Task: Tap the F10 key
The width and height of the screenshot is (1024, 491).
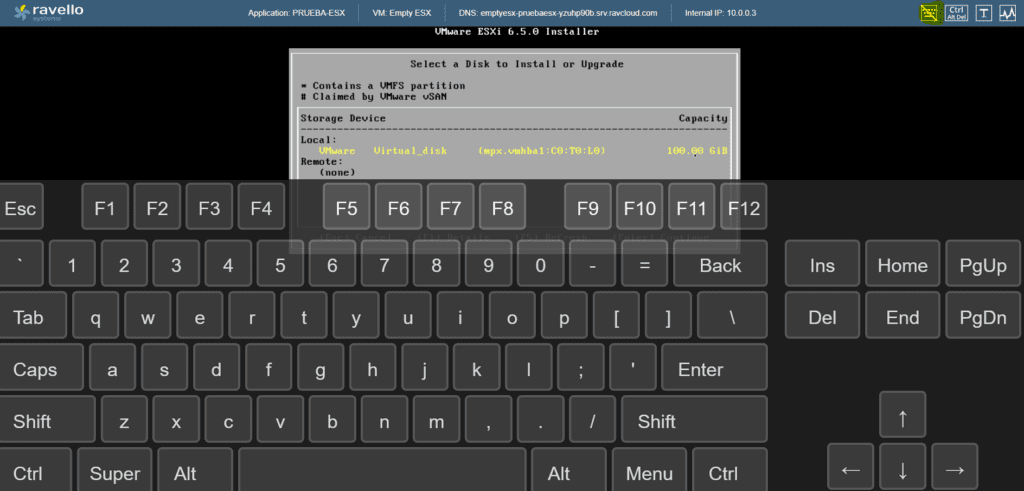Action: 640,206
